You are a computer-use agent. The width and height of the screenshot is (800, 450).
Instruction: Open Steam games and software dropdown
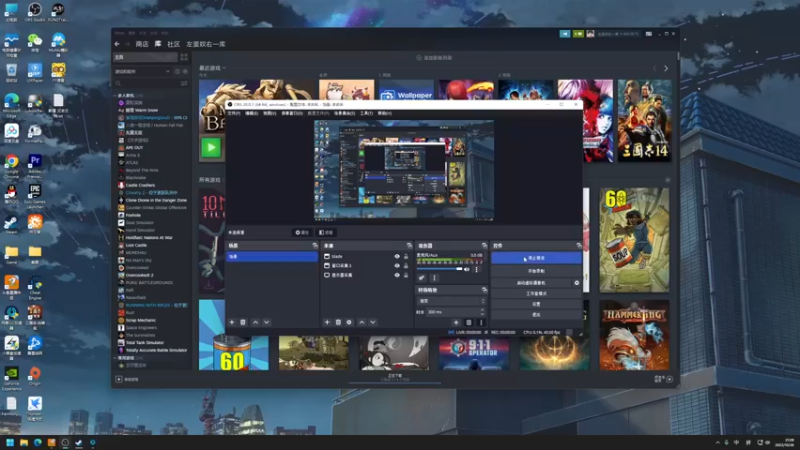click(142, 71)
